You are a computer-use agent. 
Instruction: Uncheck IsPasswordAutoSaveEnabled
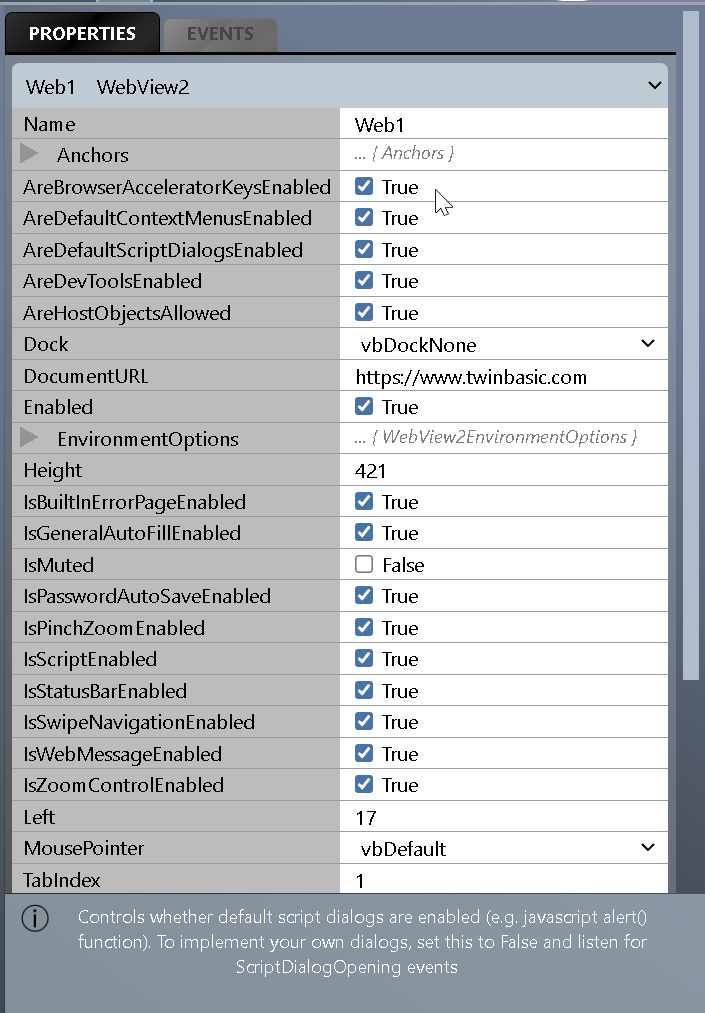coord(364,595)
